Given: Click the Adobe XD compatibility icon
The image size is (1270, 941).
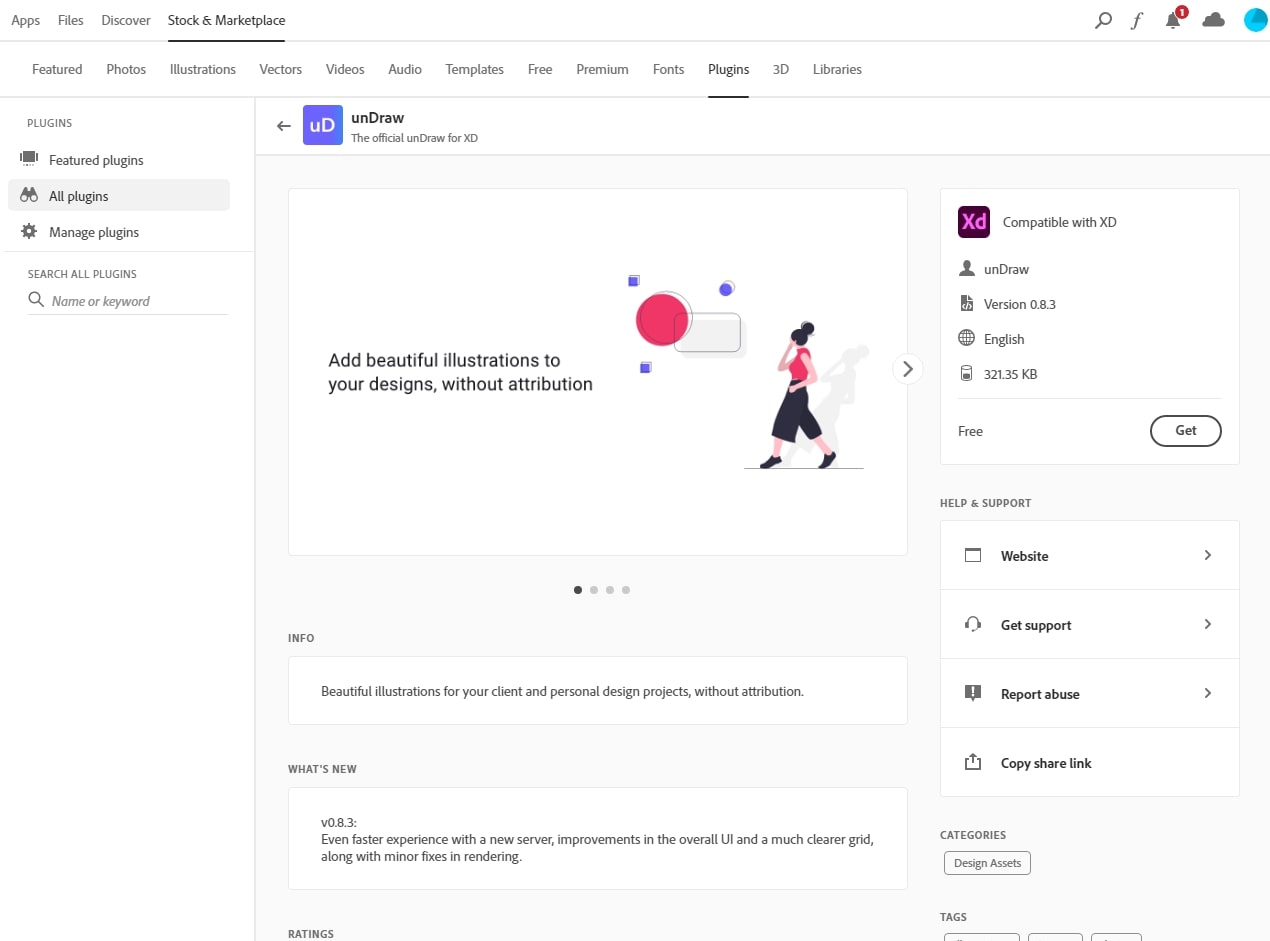Looking at the screenshot, I should coord(974,222).
